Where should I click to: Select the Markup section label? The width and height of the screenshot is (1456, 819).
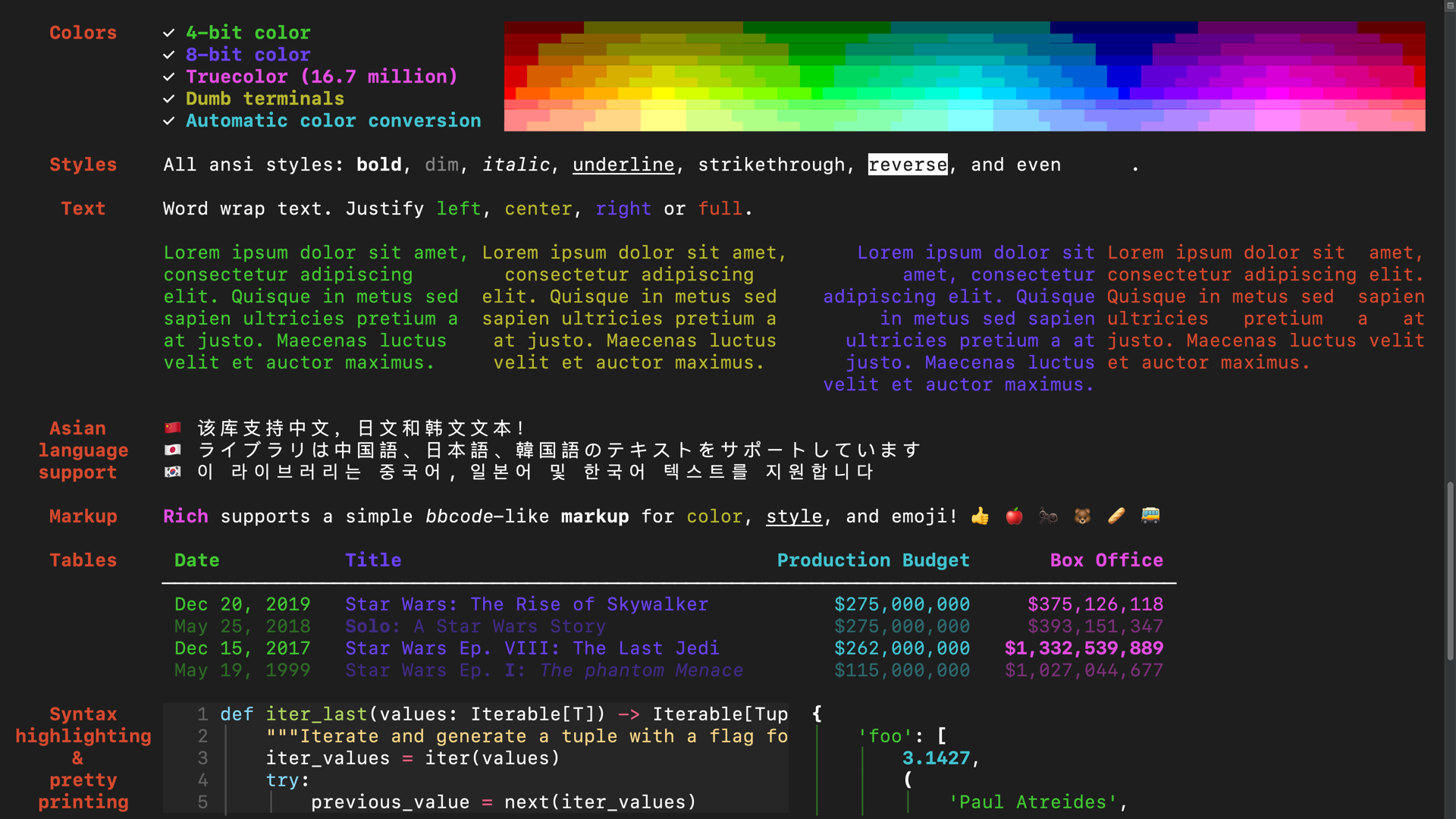point(84,516)
